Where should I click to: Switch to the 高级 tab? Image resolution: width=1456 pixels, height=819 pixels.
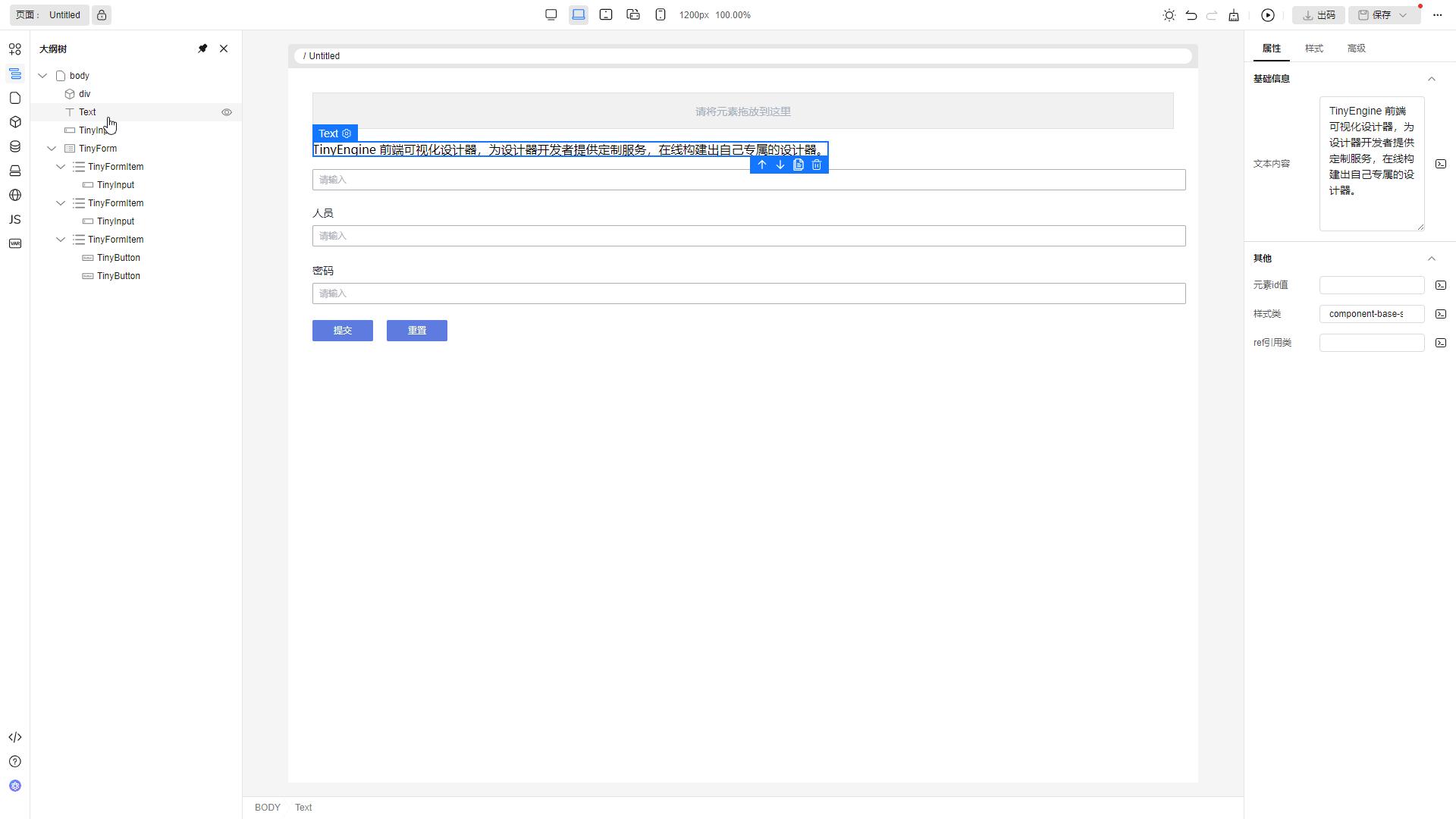1356,49
